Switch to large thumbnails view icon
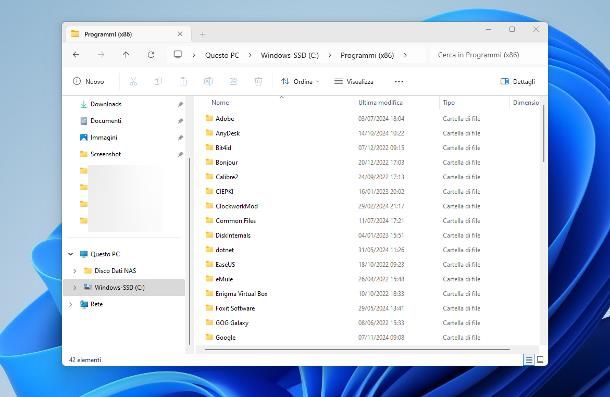610x397 pixels. [x=540, y=360]
